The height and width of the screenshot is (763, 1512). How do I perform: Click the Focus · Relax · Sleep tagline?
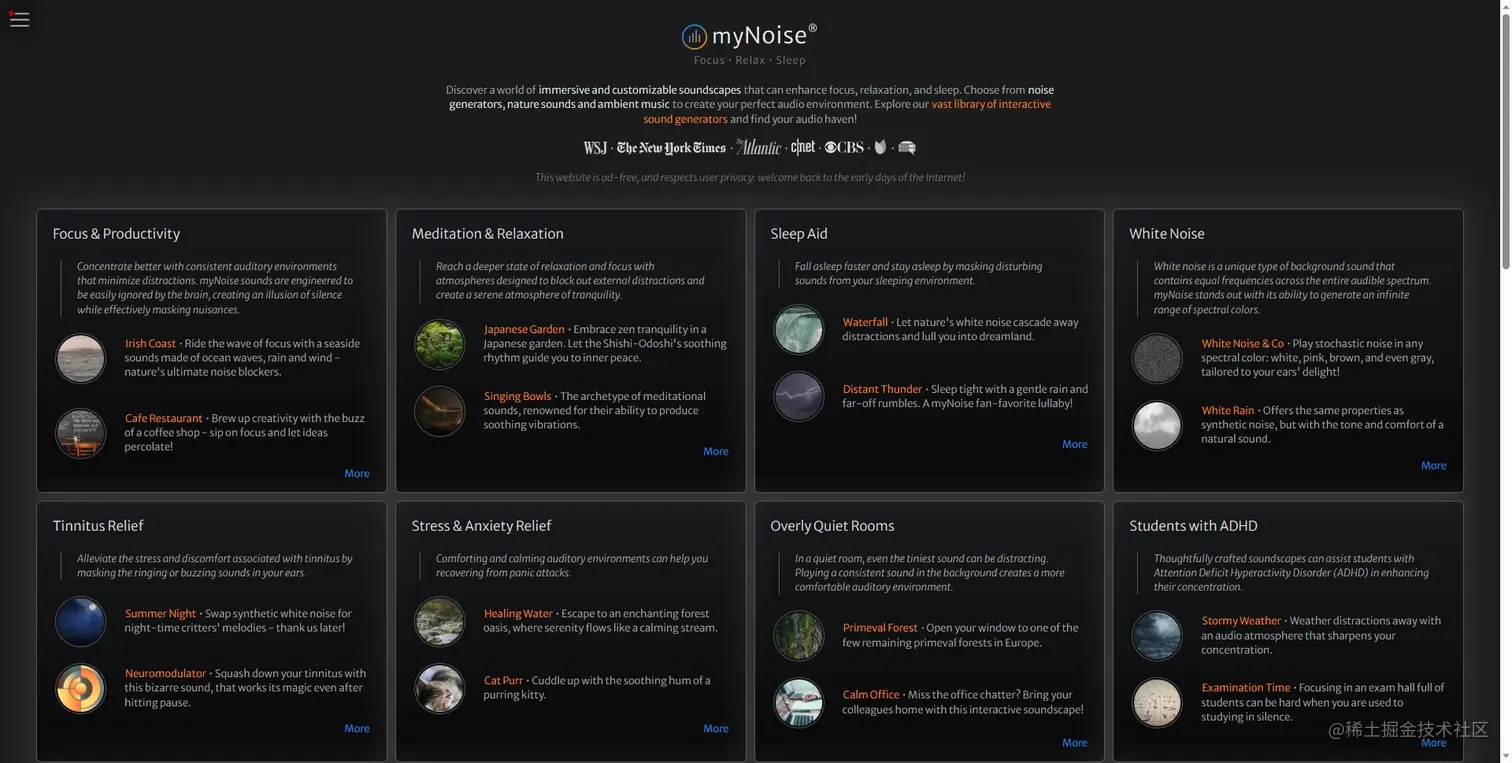(x=750, y=60)
